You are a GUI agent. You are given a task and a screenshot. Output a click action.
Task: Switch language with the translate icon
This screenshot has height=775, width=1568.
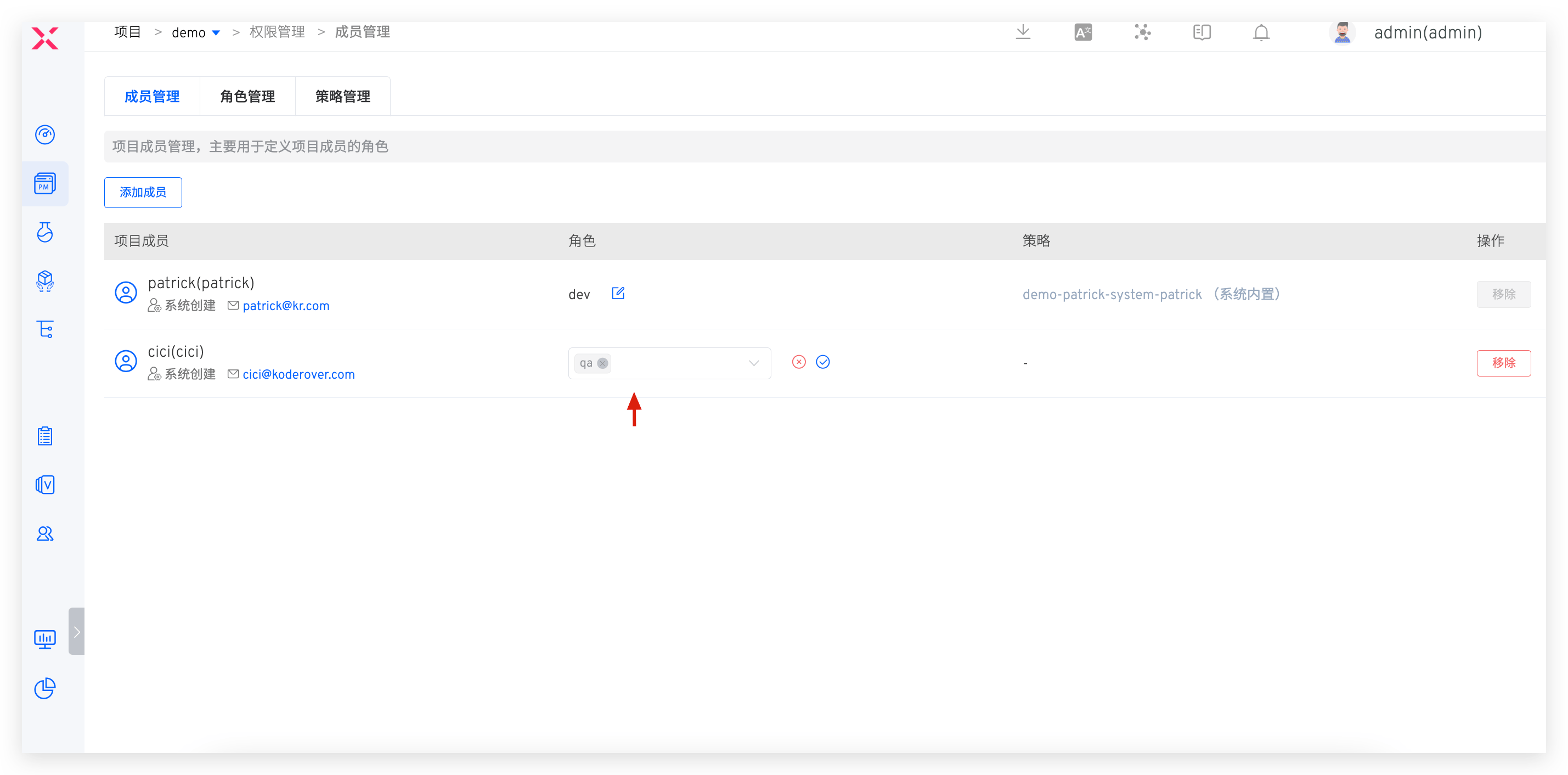[1083, 32]
